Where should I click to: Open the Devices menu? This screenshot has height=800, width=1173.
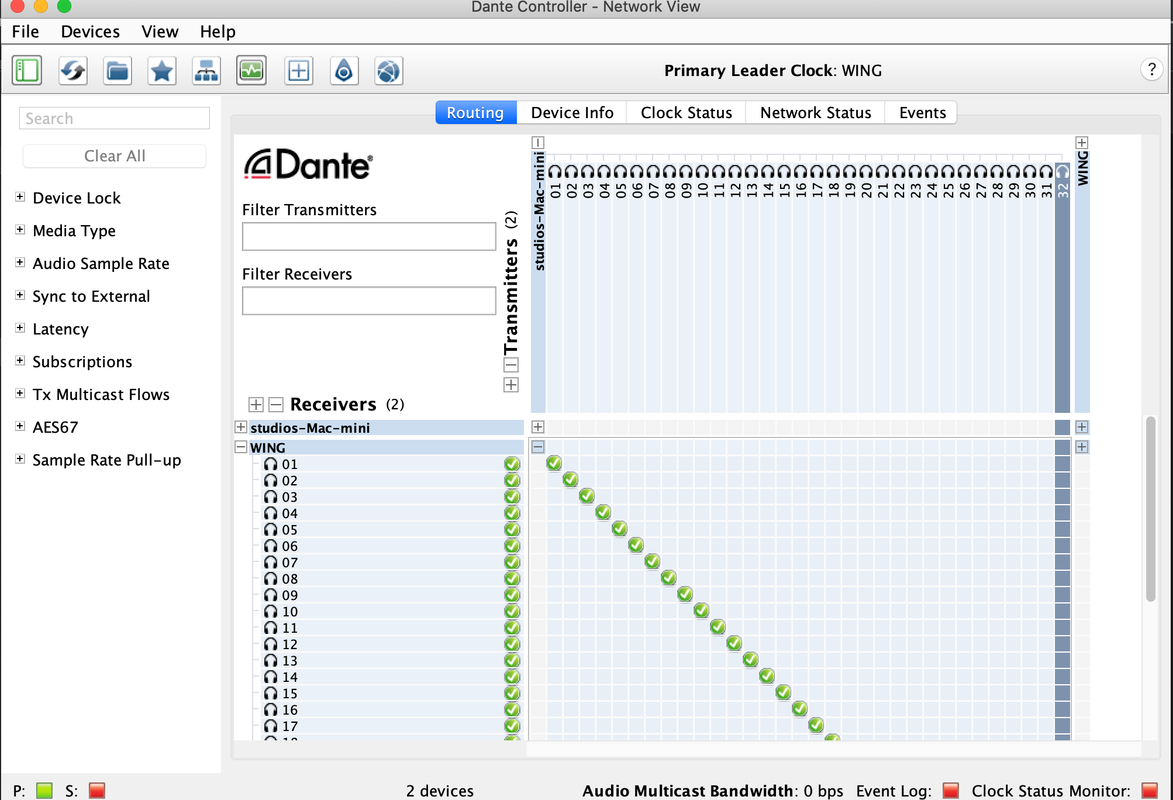91,31
